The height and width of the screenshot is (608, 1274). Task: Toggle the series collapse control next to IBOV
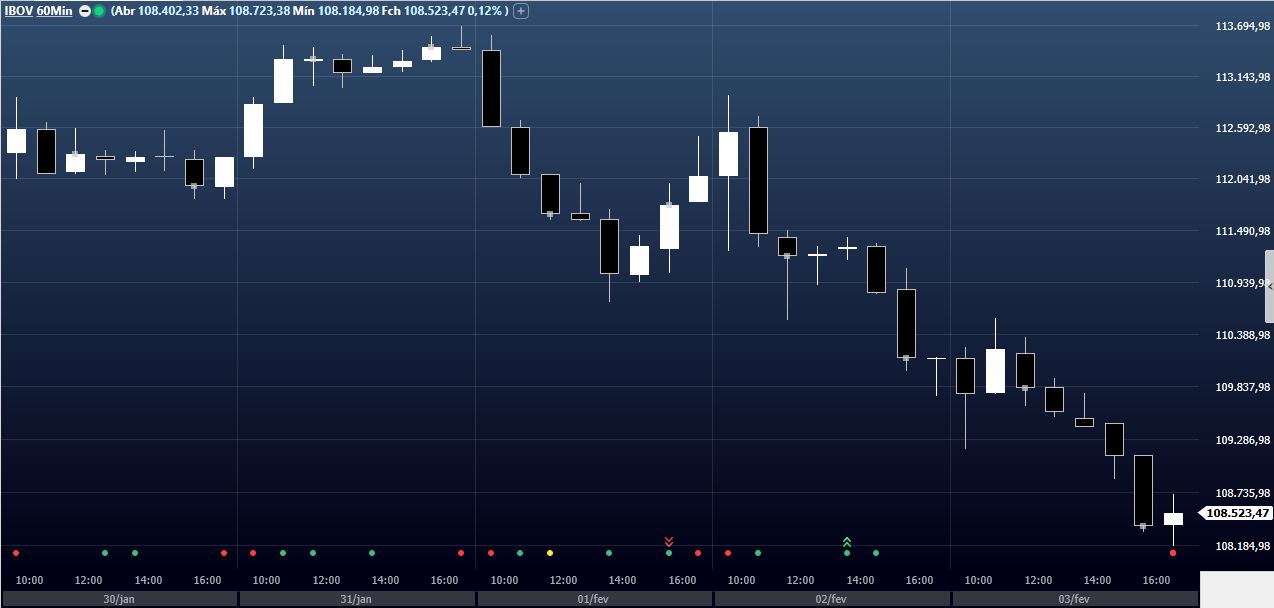85,10
